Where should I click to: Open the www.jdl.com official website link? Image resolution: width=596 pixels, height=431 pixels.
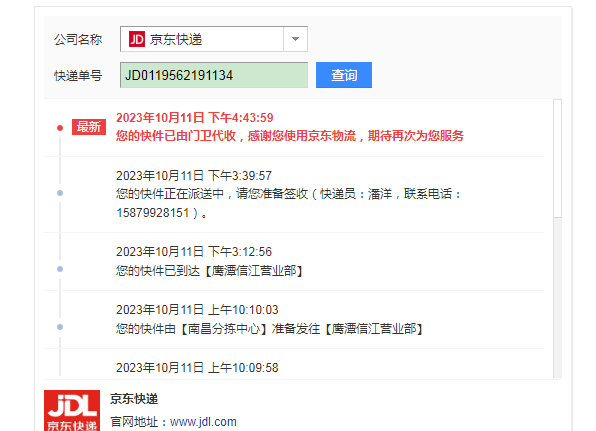click(x=203, y=422)
